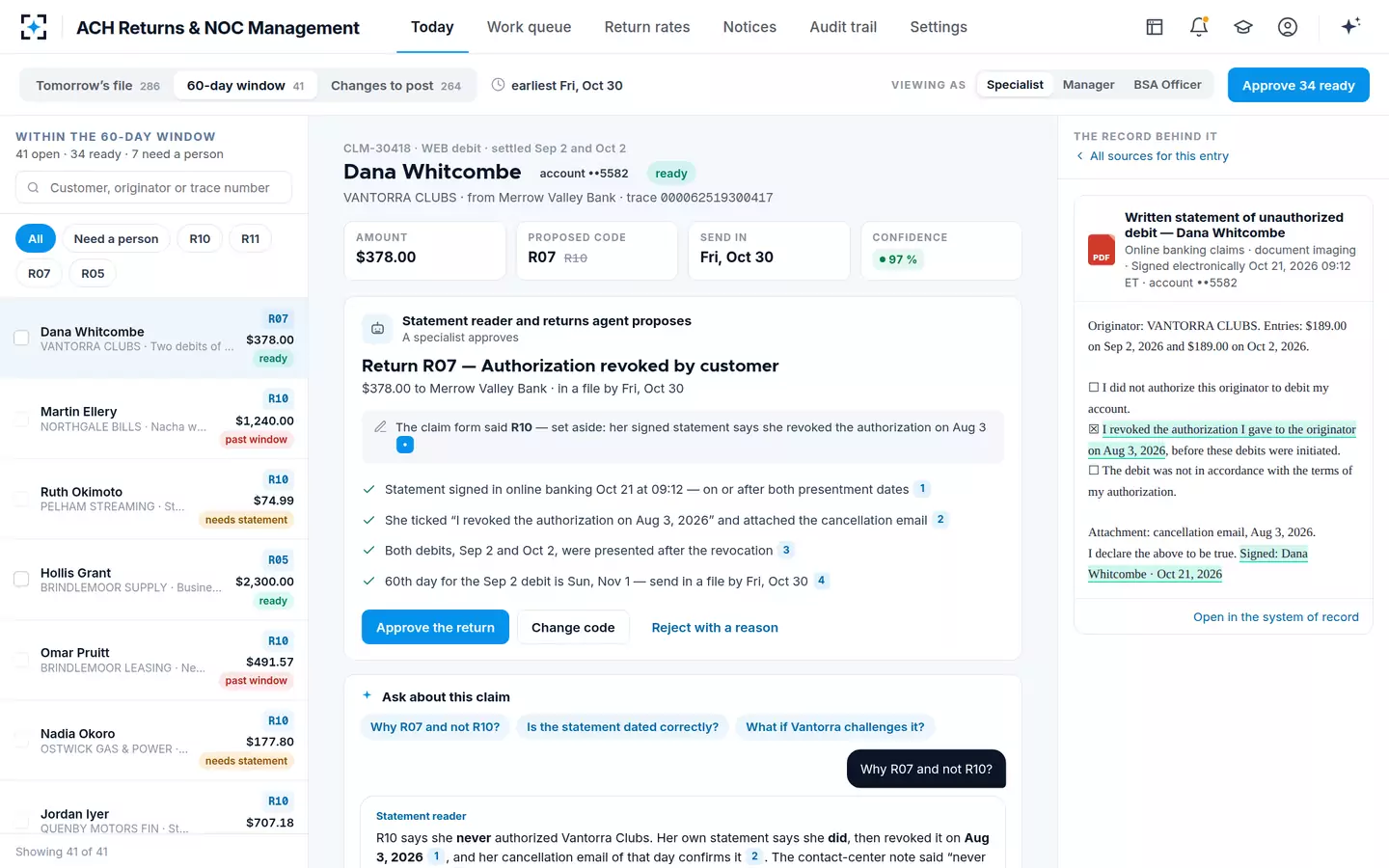Image resolution: width=1389 pixels, height=868 pixels.
Task: Filter the list by Need a person
Action: [117, 239]
